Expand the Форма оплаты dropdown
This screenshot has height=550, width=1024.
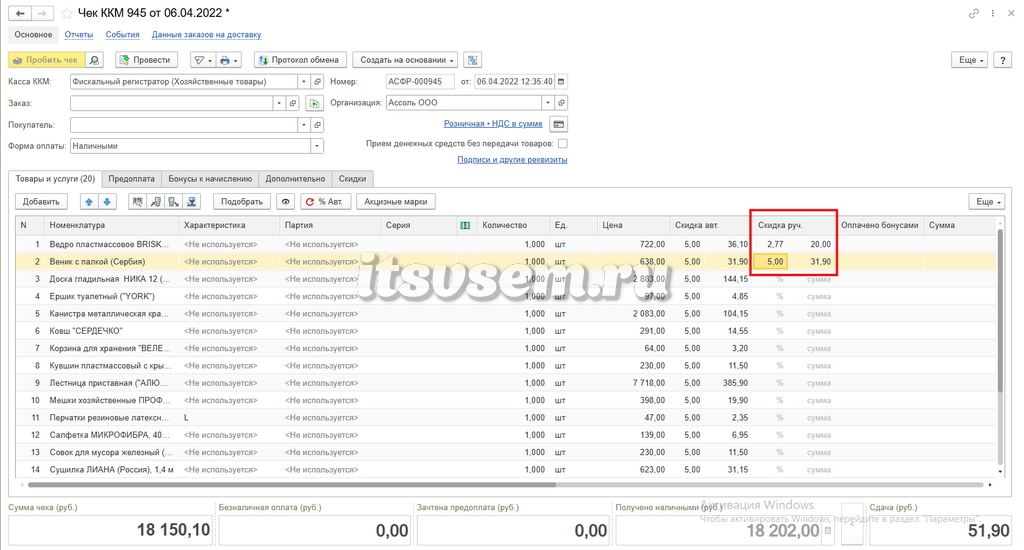point(317,146)
